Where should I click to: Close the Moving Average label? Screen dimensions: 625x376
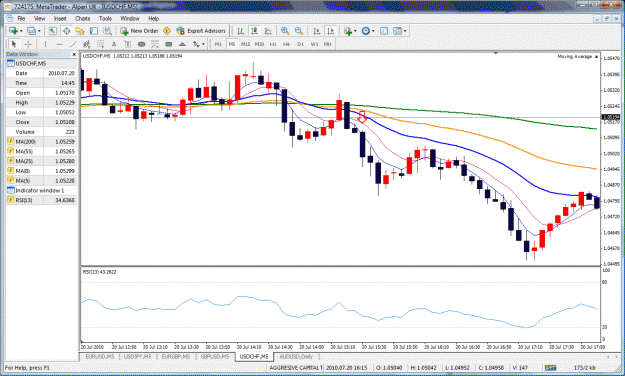(596, 57)
